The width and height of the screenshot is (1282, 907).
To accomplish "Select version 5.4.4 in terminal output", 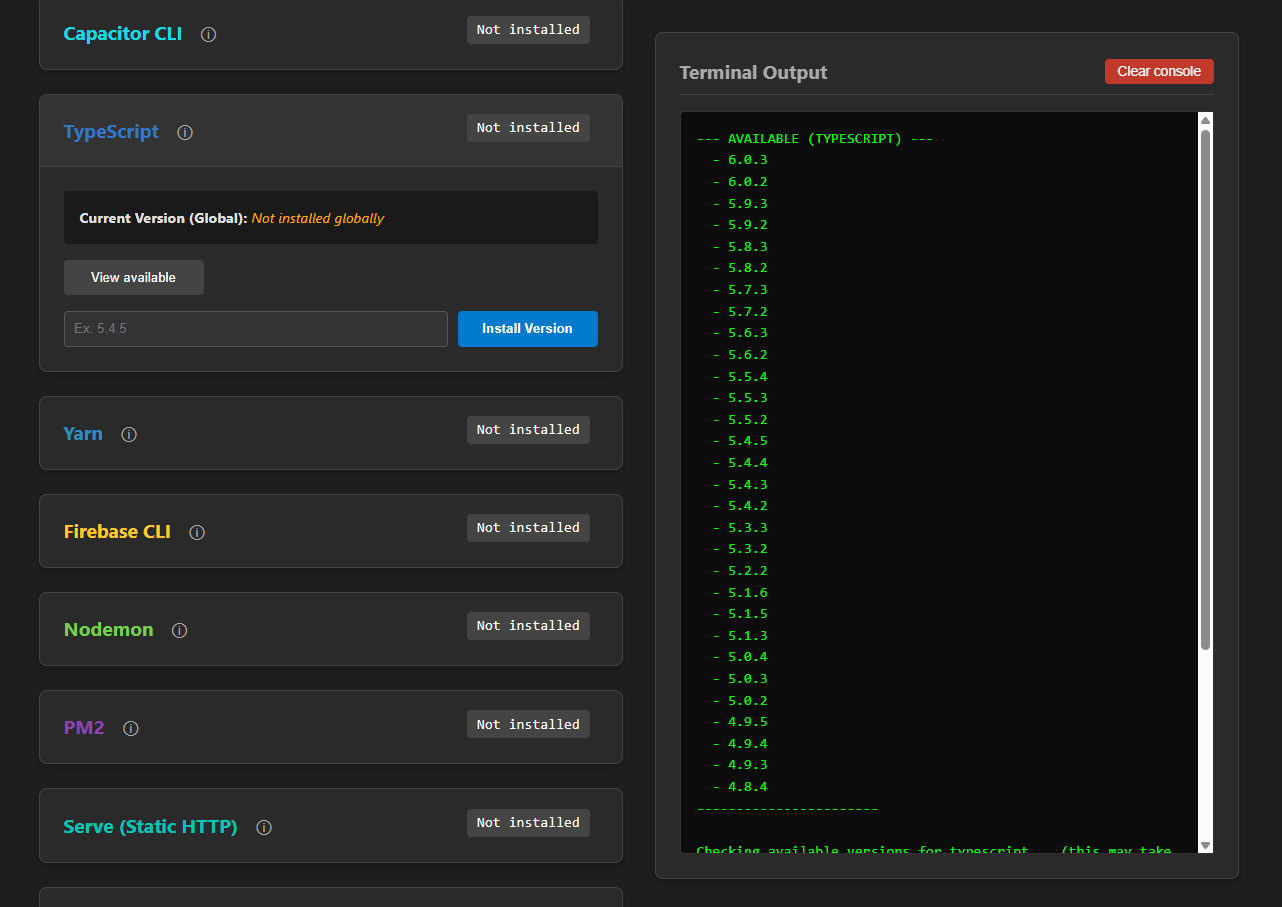I will point(747,463).
